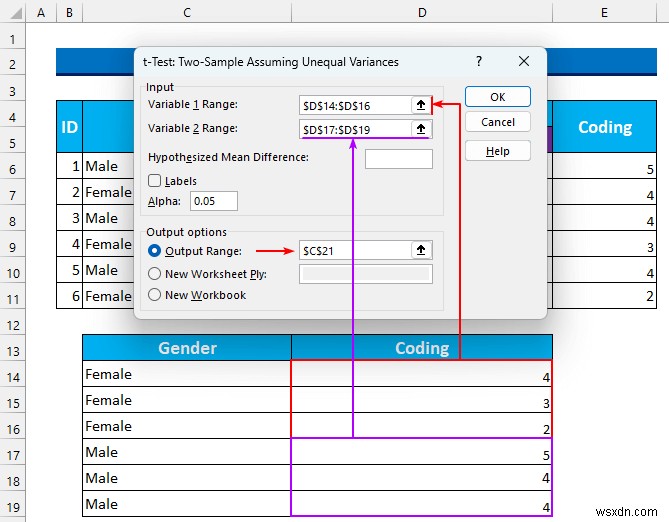Select column C header
669x522 pixels.
click(x=187, y=13)
